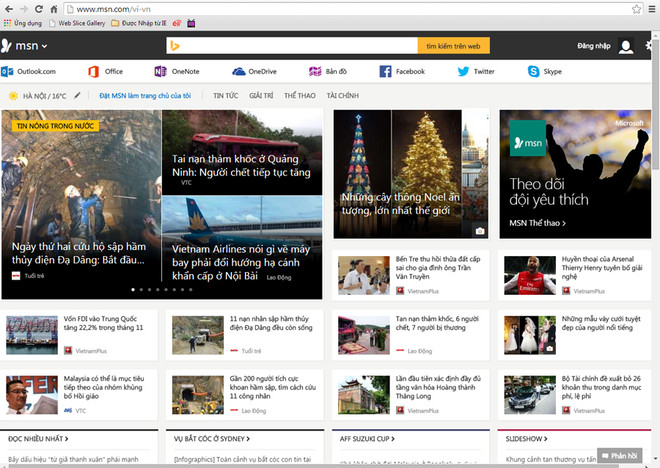
Task: Open Skype from the services bar
Action: pyautogui.click(x=533, y=71)
